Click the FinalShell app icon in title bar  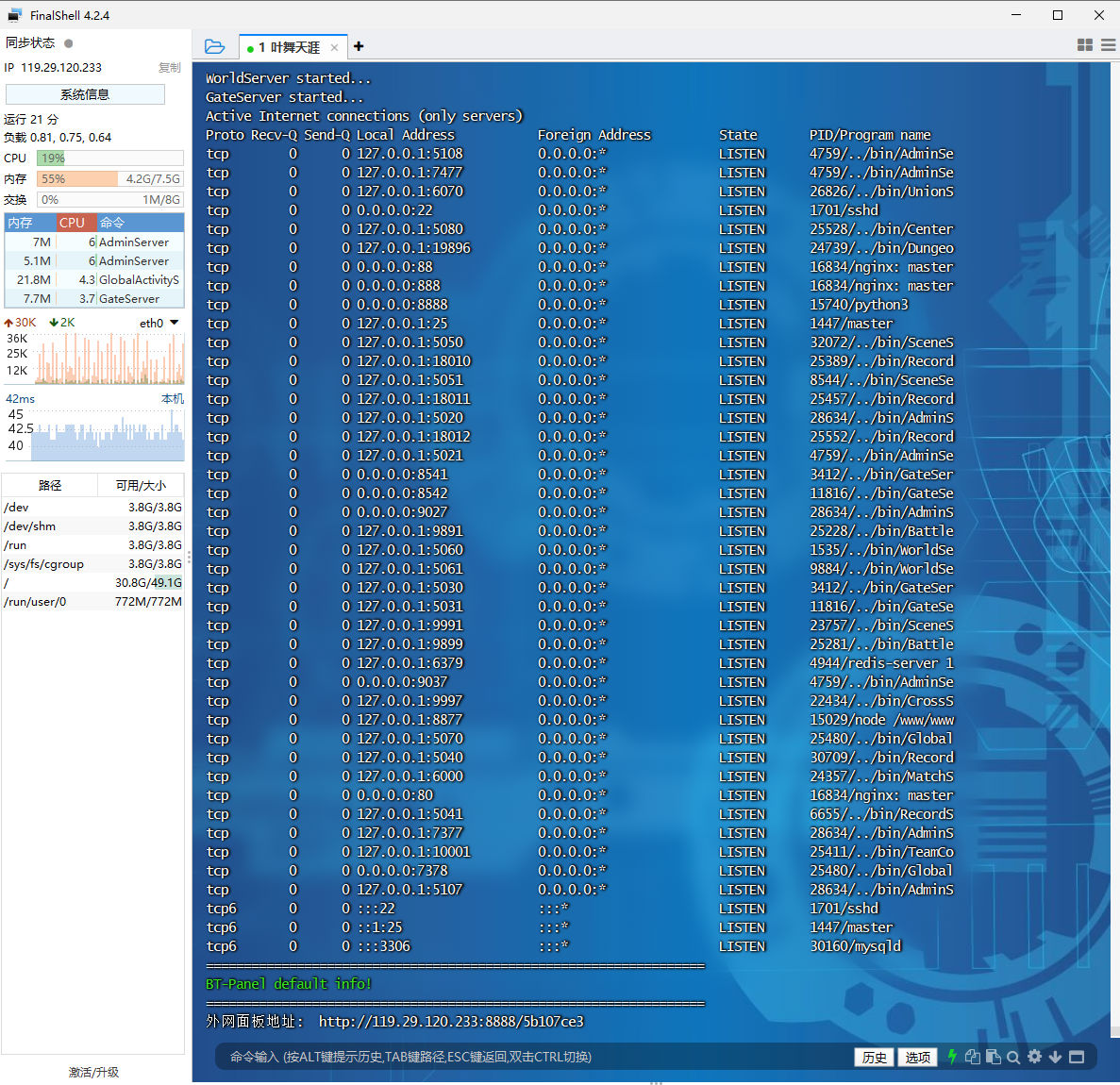(x=14, y=15)
